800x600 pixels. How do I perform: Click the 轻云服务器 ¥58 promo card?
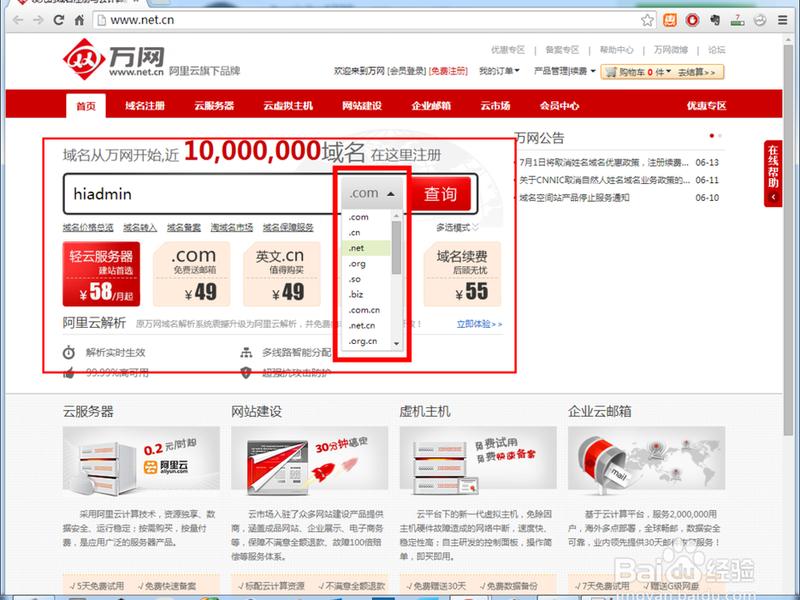tap(101, 274)
